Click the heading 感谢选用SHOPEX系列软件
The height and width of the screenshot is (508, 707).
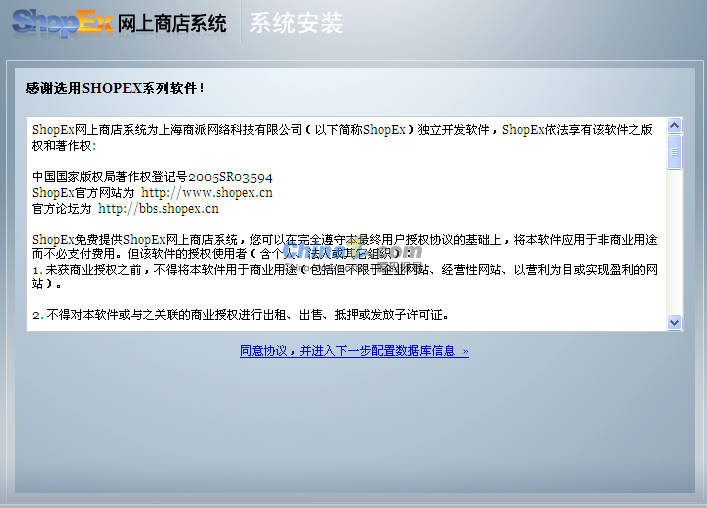click(x=115, y=88)
